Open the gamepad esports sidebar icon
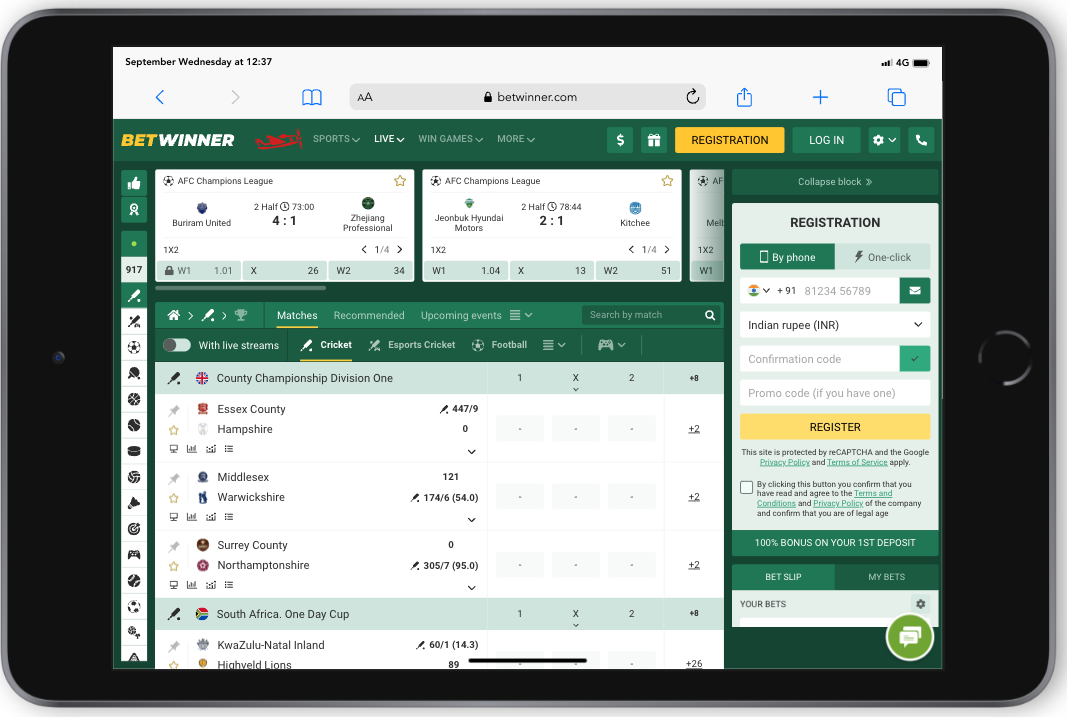 [x=134, y=554]
